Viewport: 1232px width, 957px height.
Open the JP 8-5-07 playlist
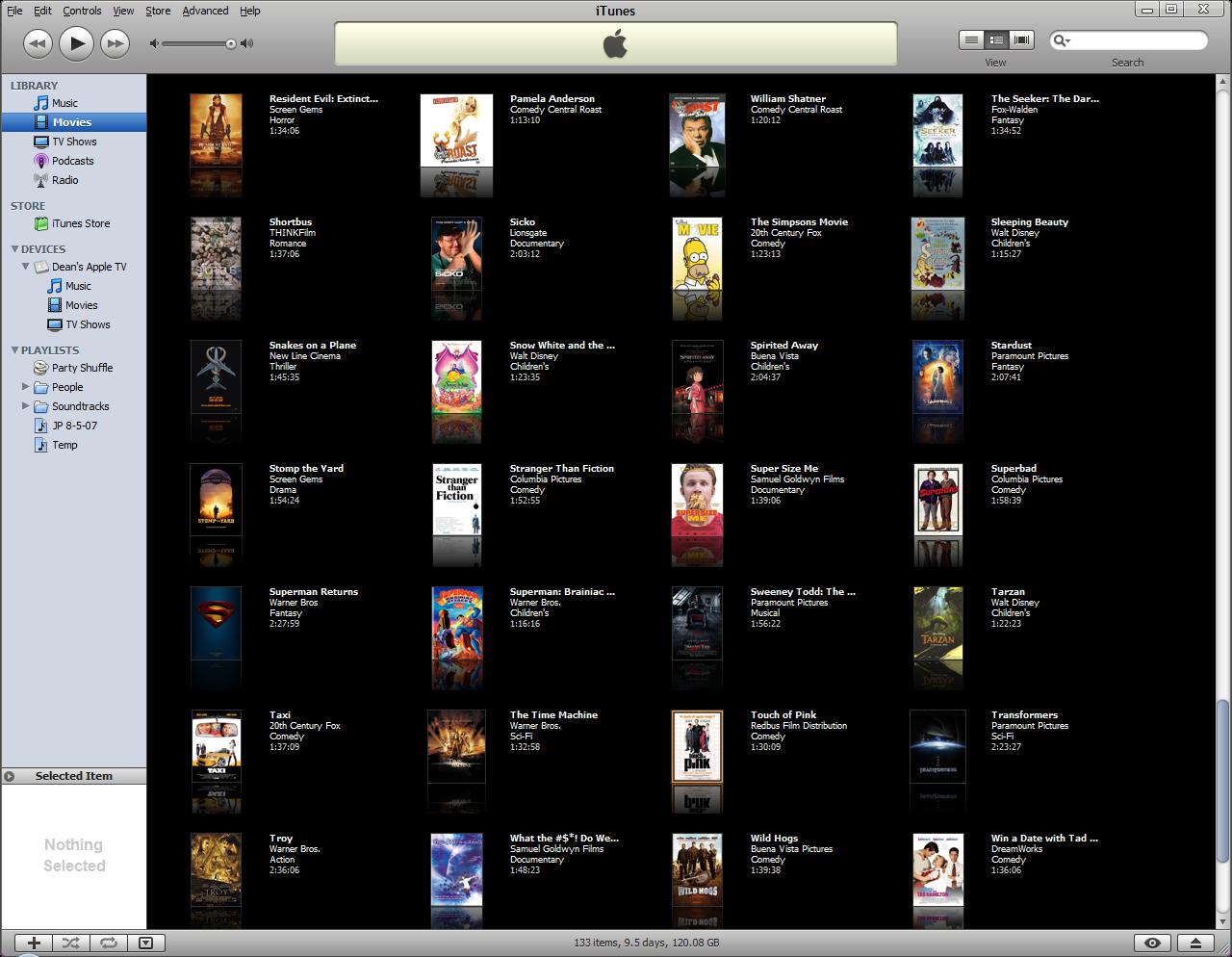tap(73, 426)
